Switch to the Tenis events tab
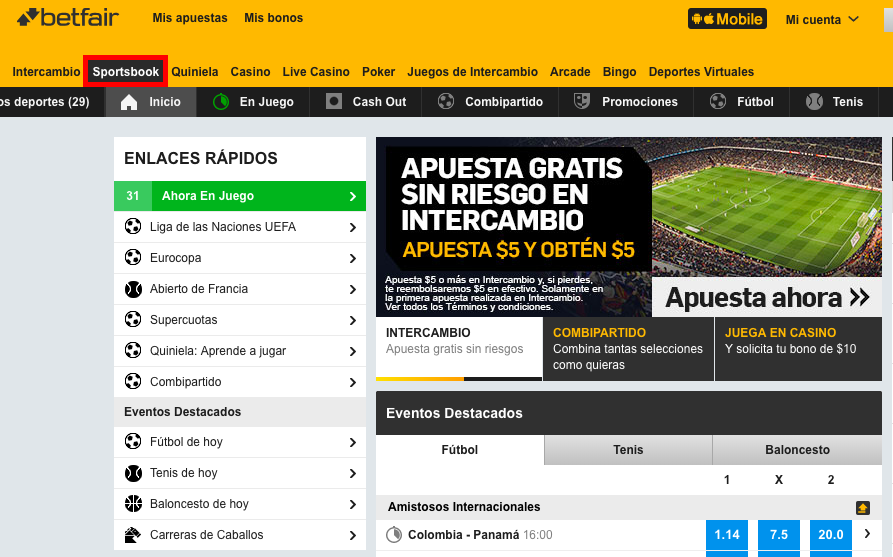 tap(628, 450)
